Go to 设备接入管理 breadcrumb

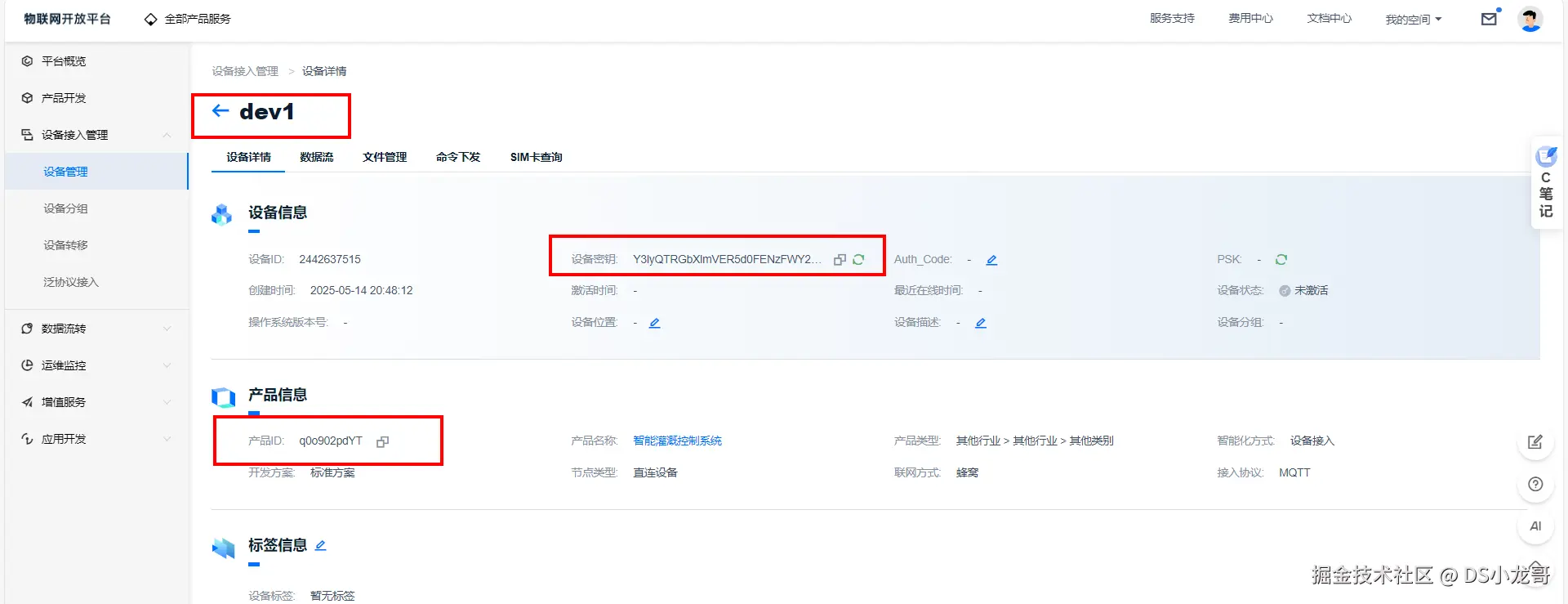click(x=245, y=71)
